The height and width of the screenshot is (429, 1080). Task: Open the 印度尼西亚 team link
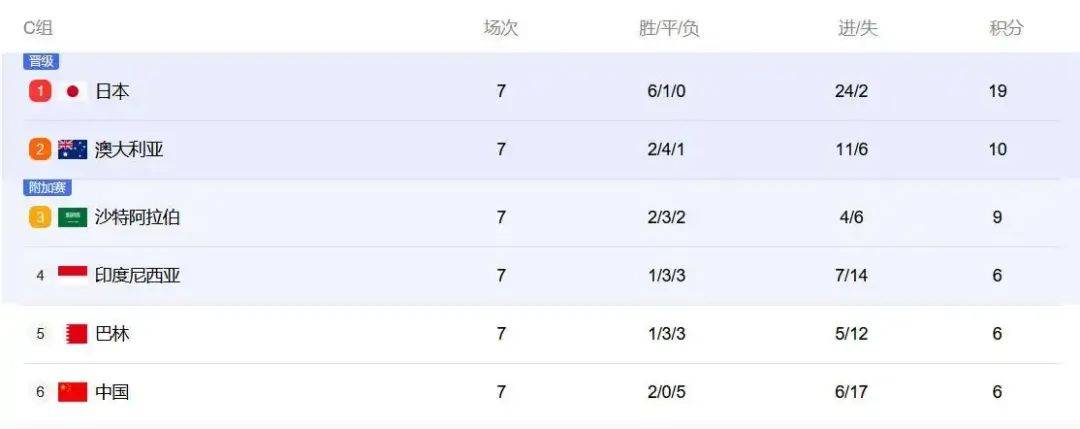(x=137, y=275)
